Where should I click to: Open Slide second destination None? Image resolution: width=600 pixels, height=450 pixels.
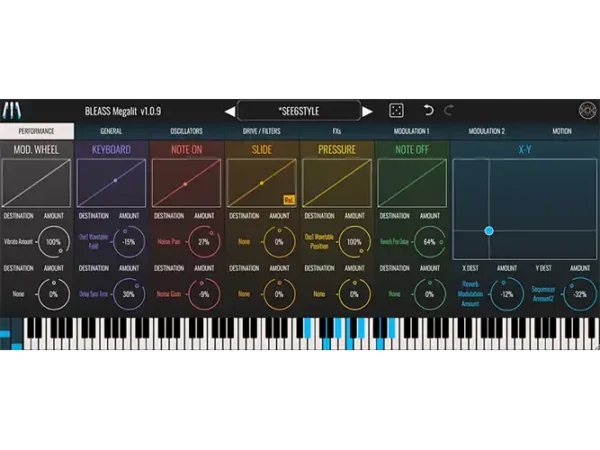click(244, 294)
